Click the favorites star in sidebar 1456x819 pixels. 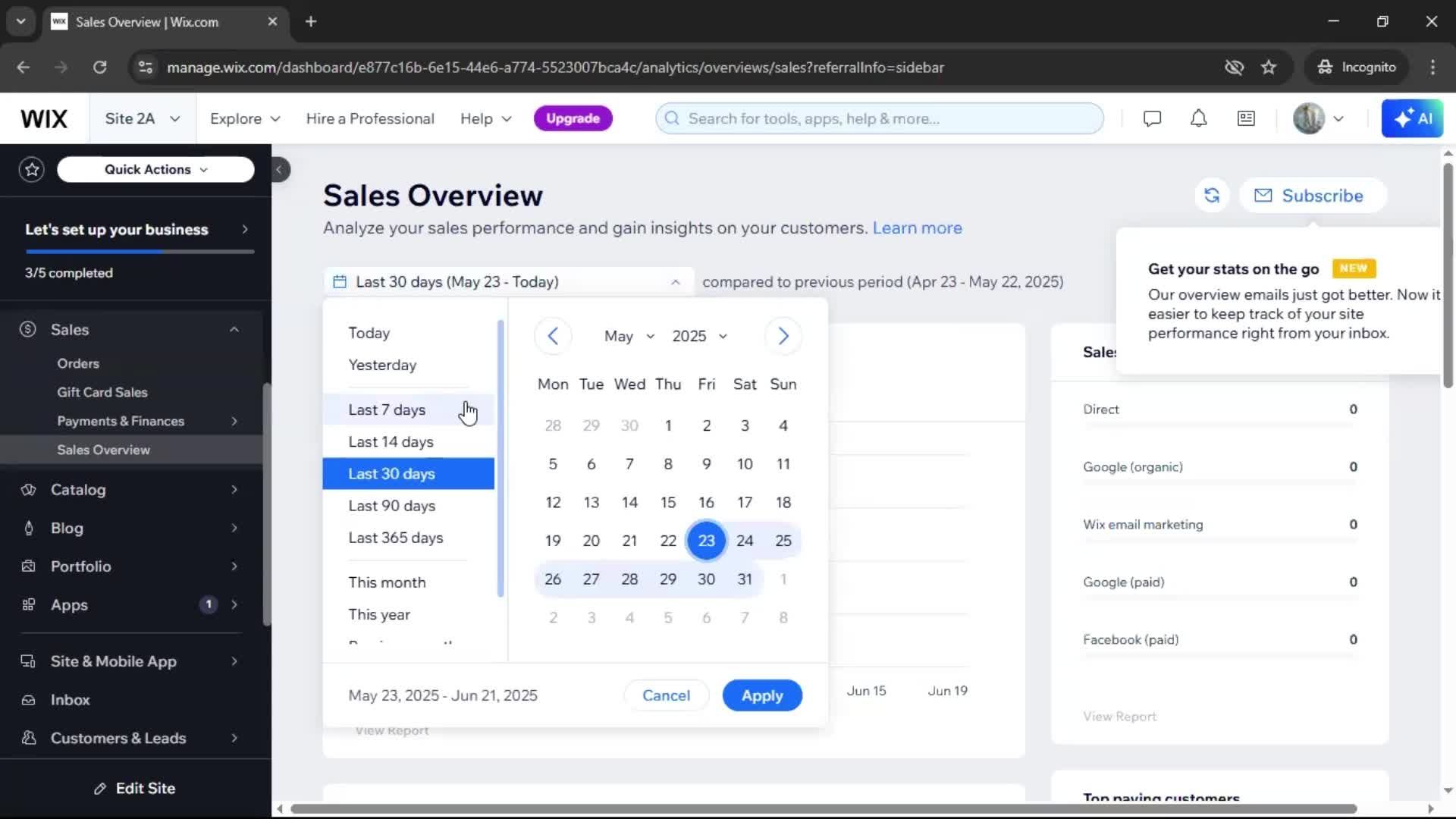tap(32, 169)
